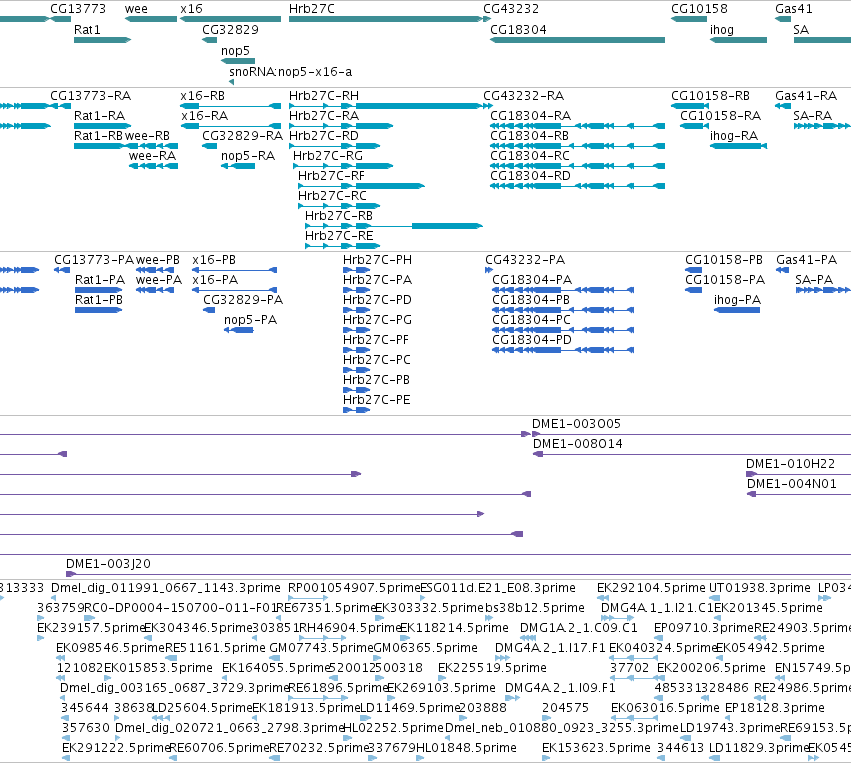Click EST HL02252.5prime

tap(393, 728)
